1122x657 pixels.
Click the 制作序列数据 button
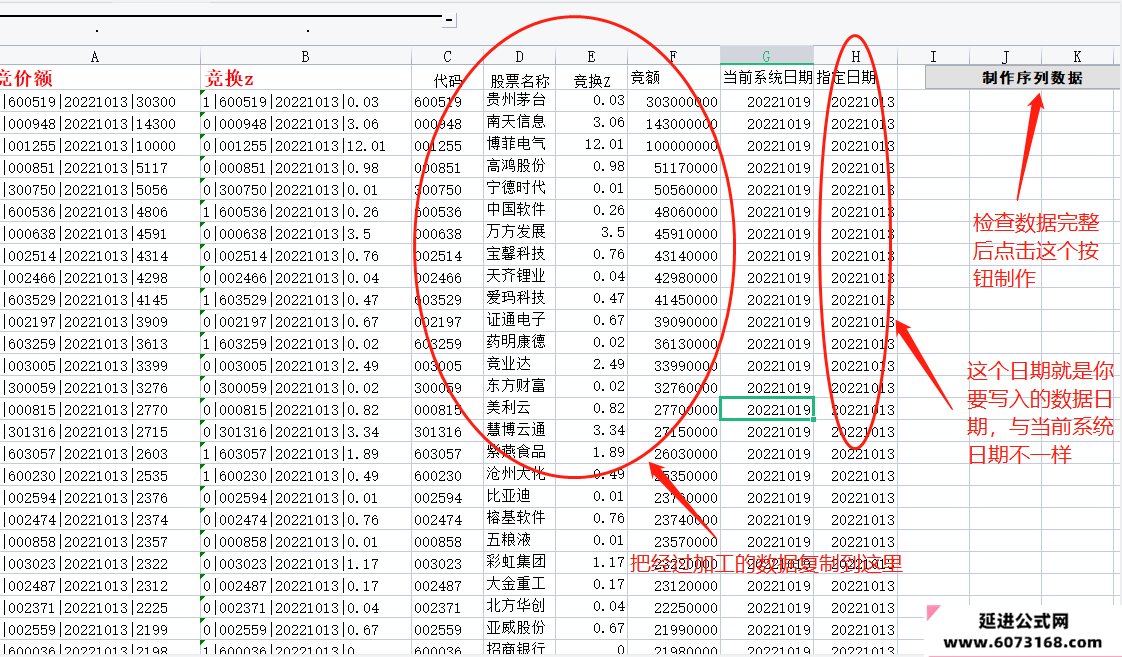pyautogui.click(x=1023, y=77)
